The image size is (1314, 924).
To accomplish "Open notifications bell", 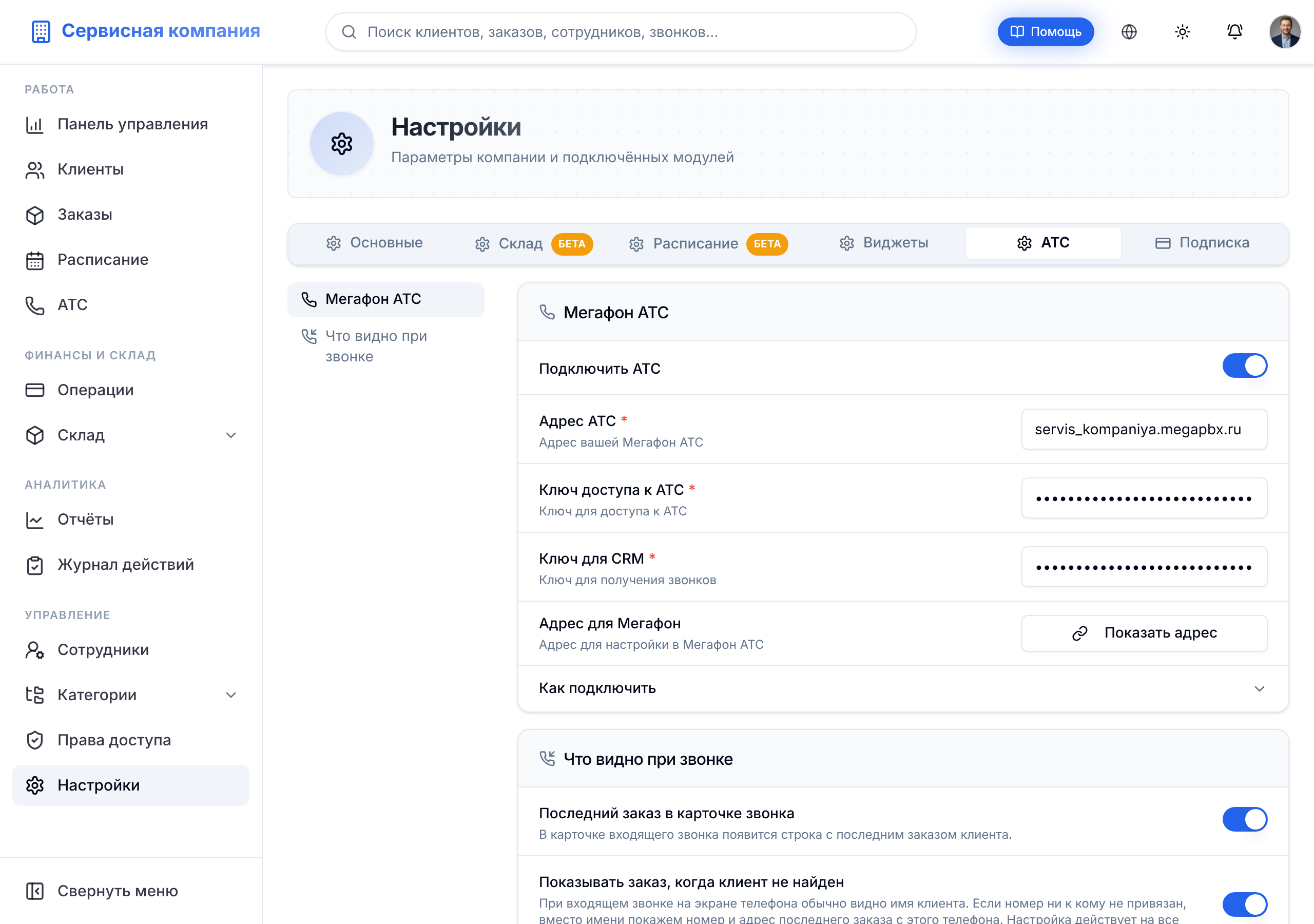I will click(x=1234, y=32).
